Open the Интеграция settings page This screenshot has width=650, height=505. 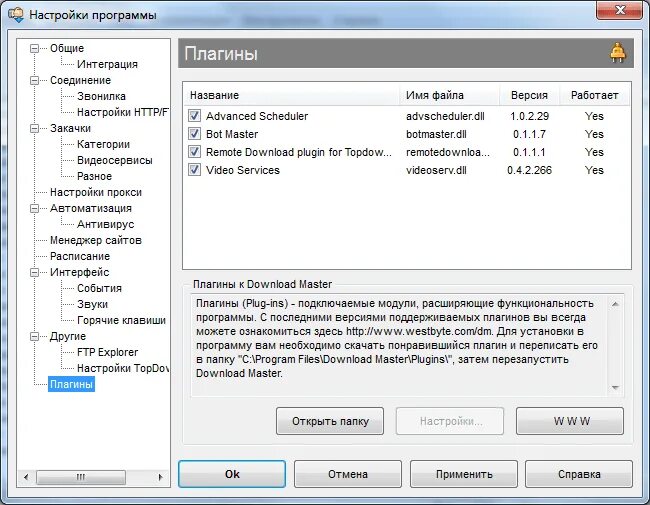coord(107,64)
